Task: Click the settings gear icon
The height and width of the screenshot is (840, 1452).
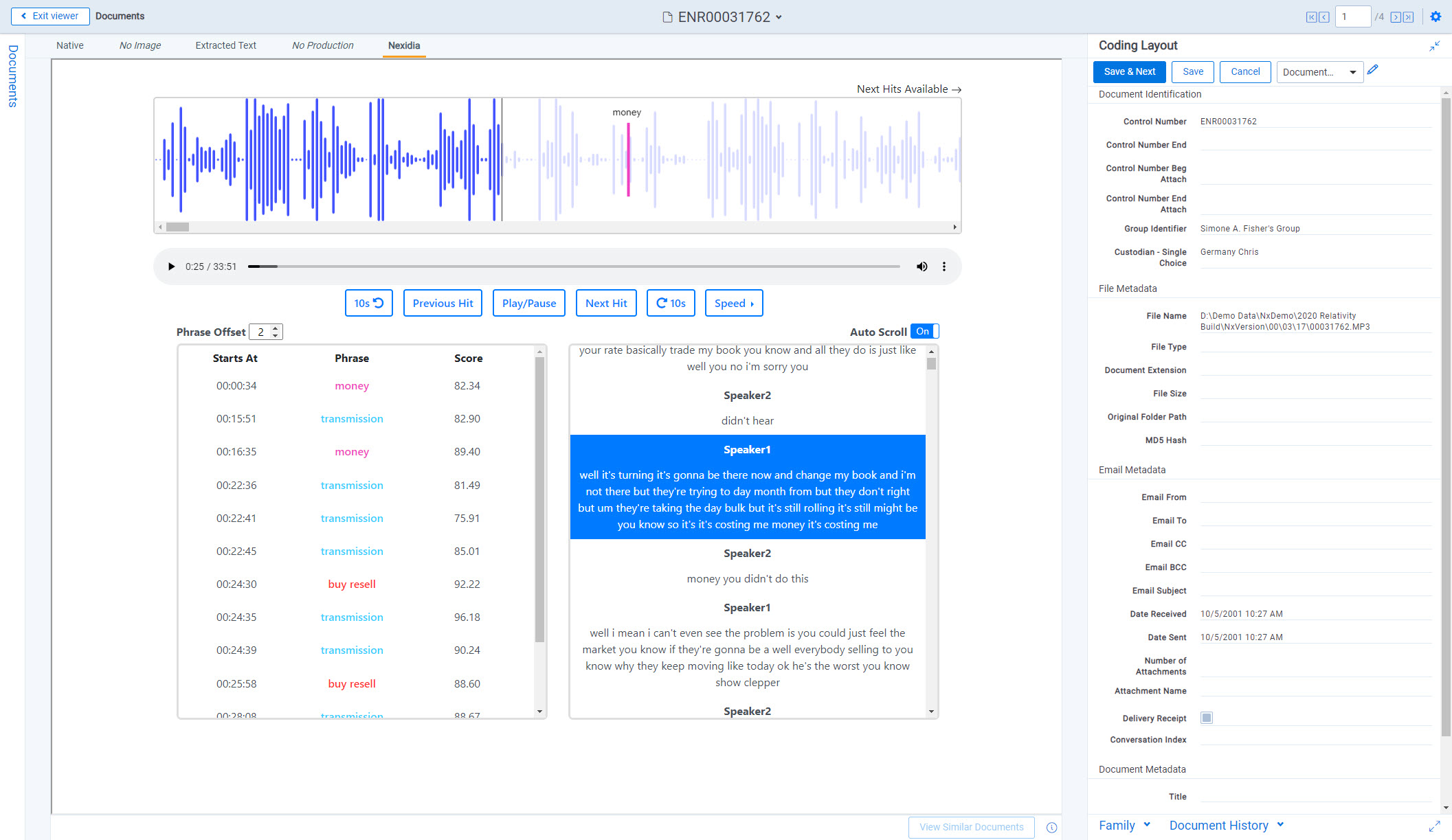Action: point(1436,16)
